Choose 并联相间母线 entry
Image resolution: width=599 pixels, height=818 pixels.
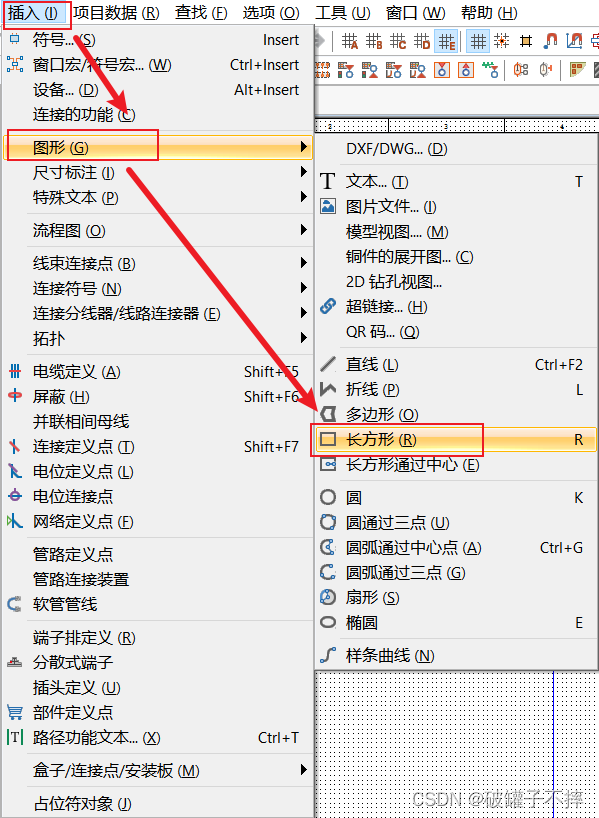(158, 422)
